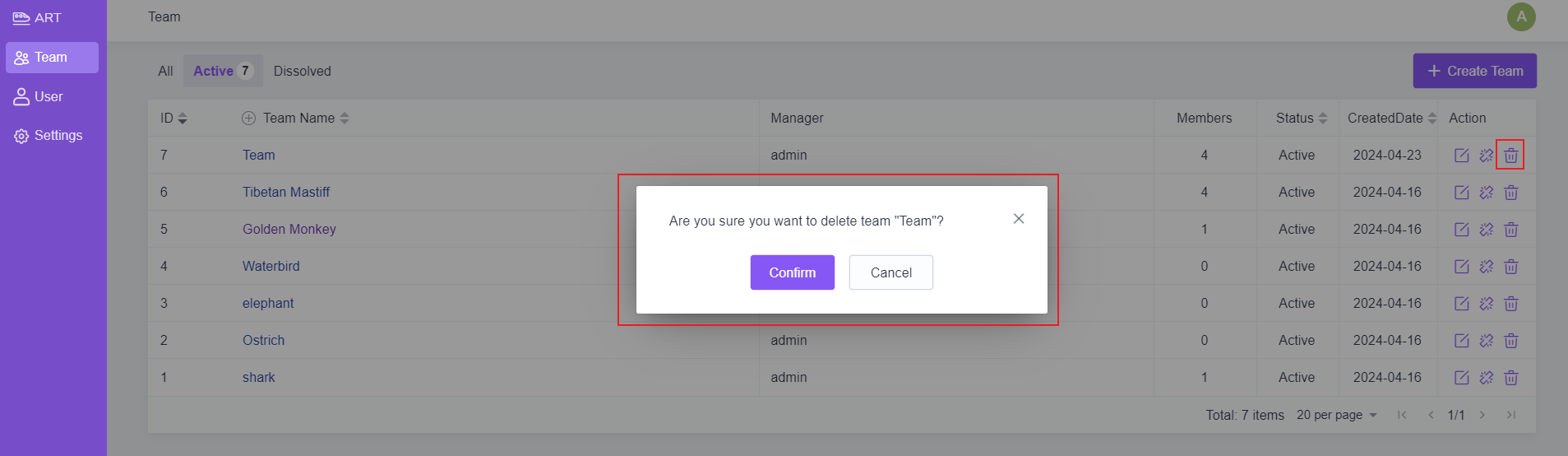The image size is (1568, 456).
Task: Open the Ostrich team link
Action: (x=263, y=341)
